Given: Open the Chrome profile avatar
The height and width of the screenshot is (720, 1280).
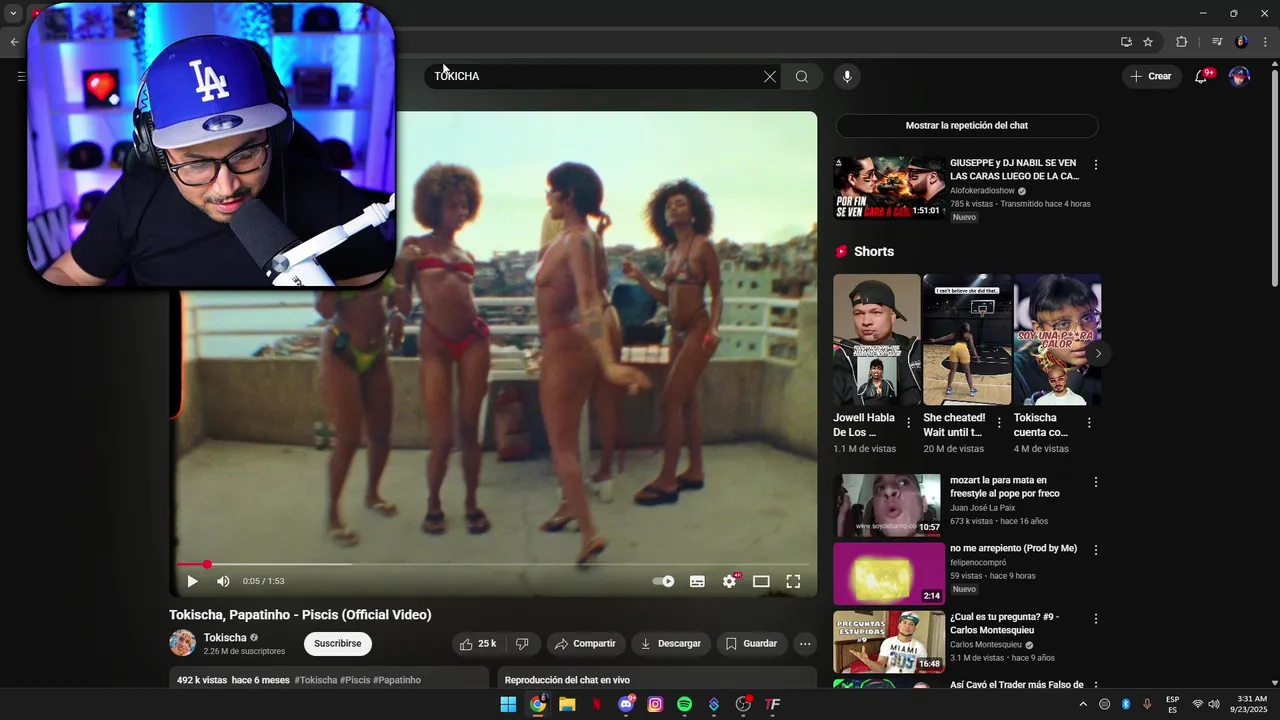Looking at the screenshot, I should (x=1241, y=42).
